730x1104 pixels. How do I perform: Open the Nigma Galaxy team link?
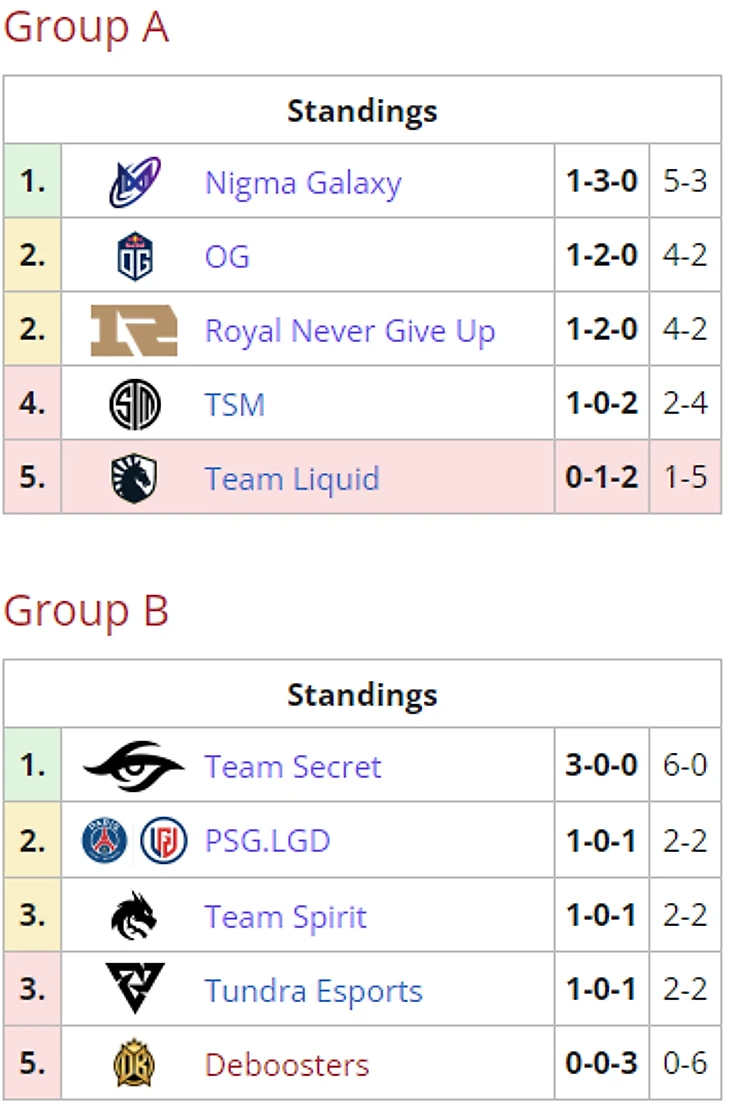click(x=303, y=184)
